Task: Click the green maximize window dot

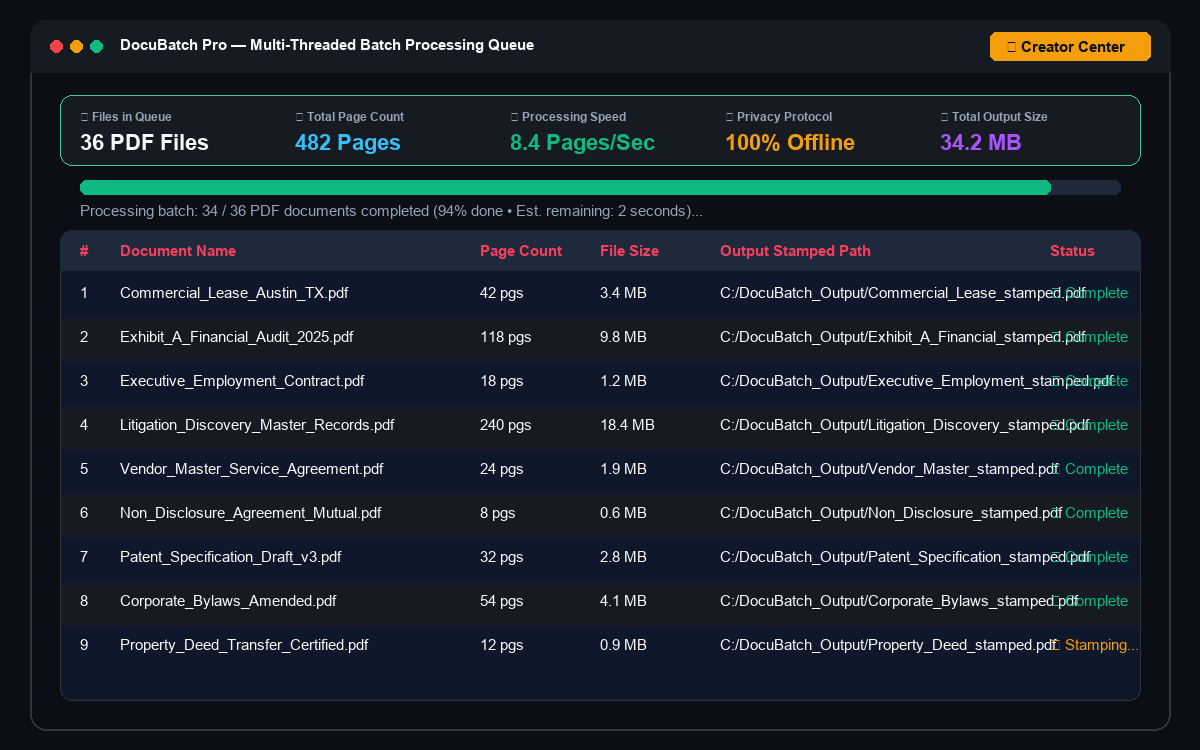Action: point(96,46)
